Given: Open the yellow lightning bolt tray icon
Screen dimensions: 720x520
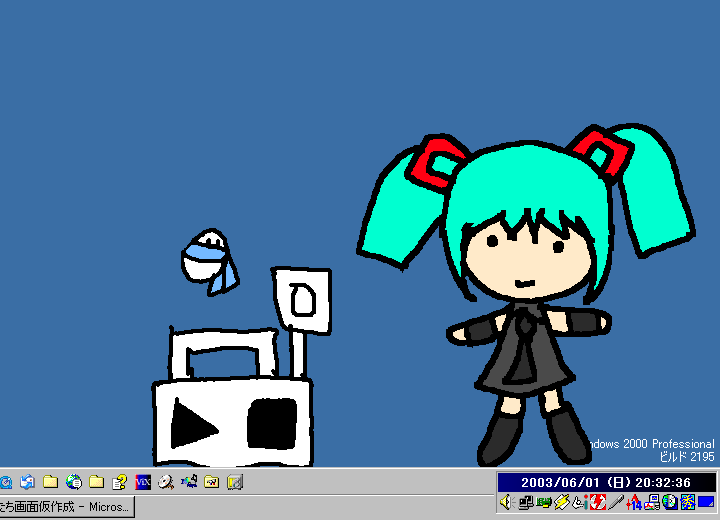Looking at the screenshot, I should point(561,502).
